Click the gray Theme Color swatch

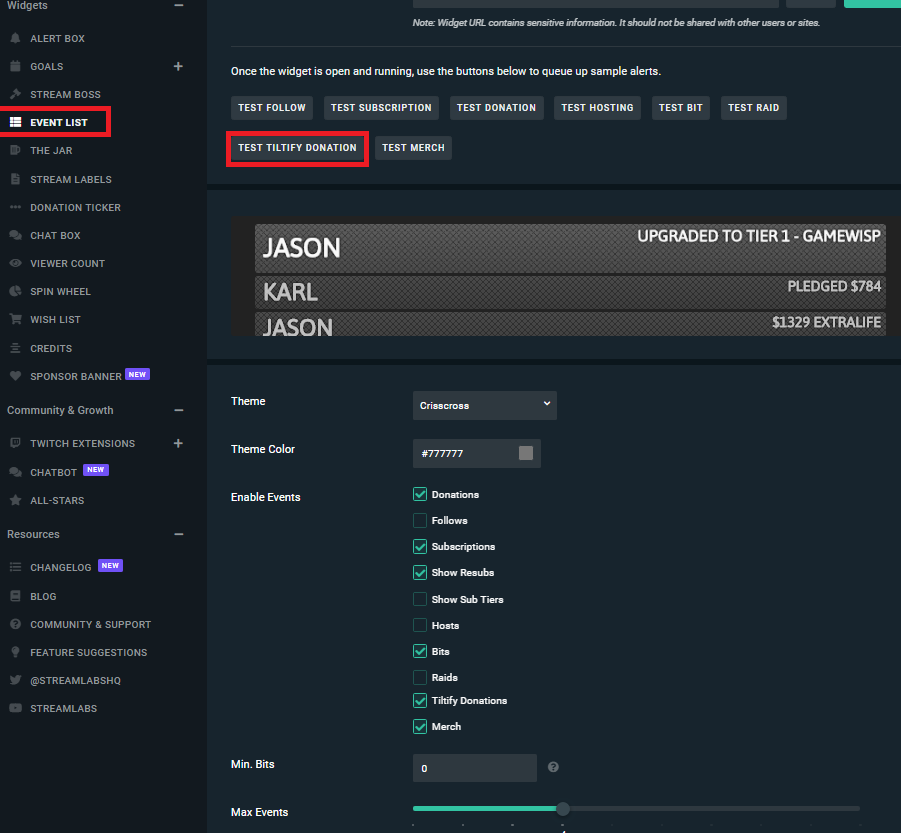pyautogui.click(x=526, y=453)
